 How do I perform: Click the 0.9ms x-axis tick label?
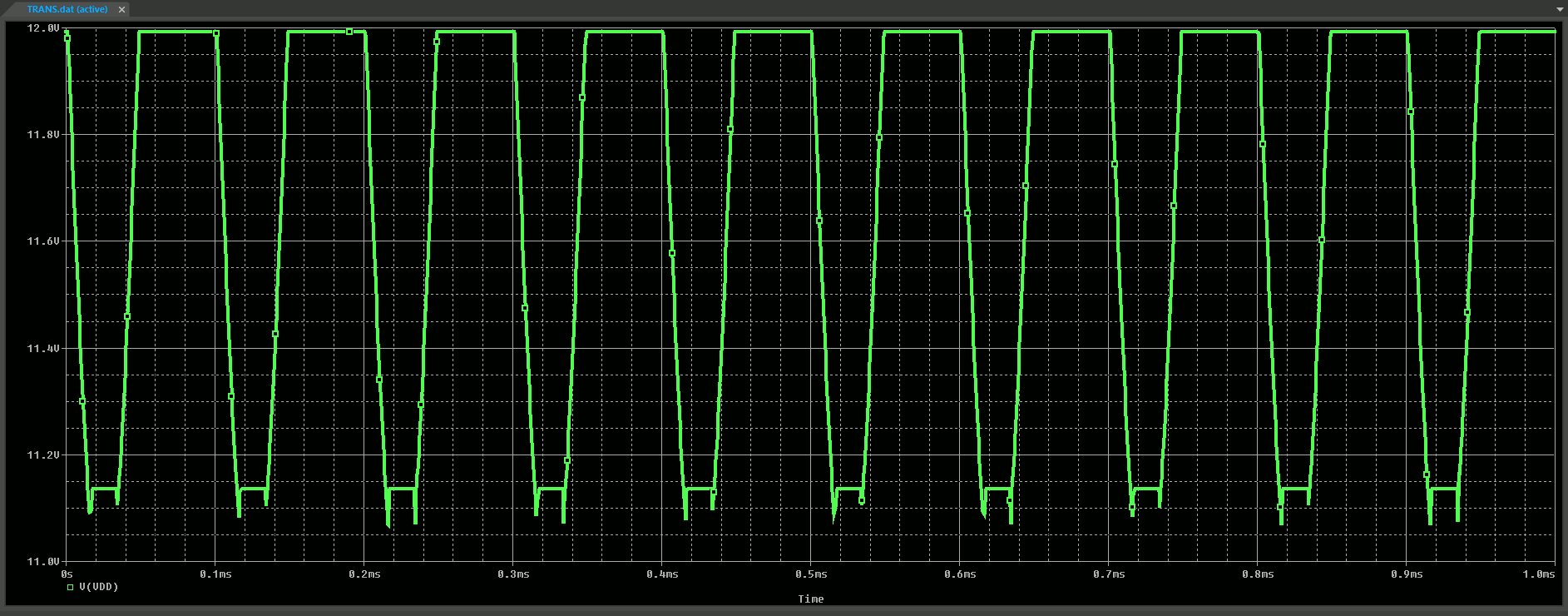pyautogui.click(x=1406, y=574)
